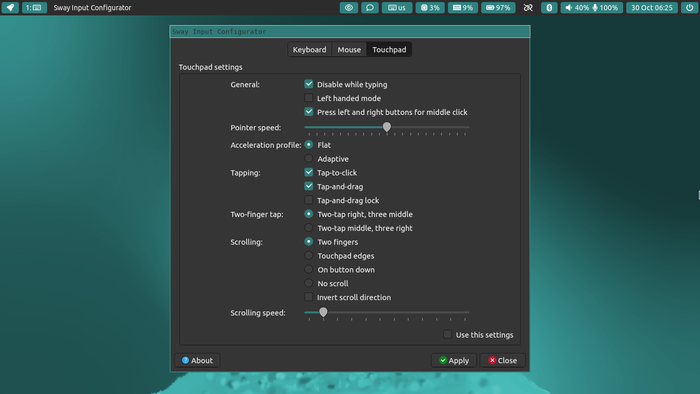
Task: Click the 3% CPU usage indicator
Action: [x=430, y=8]
